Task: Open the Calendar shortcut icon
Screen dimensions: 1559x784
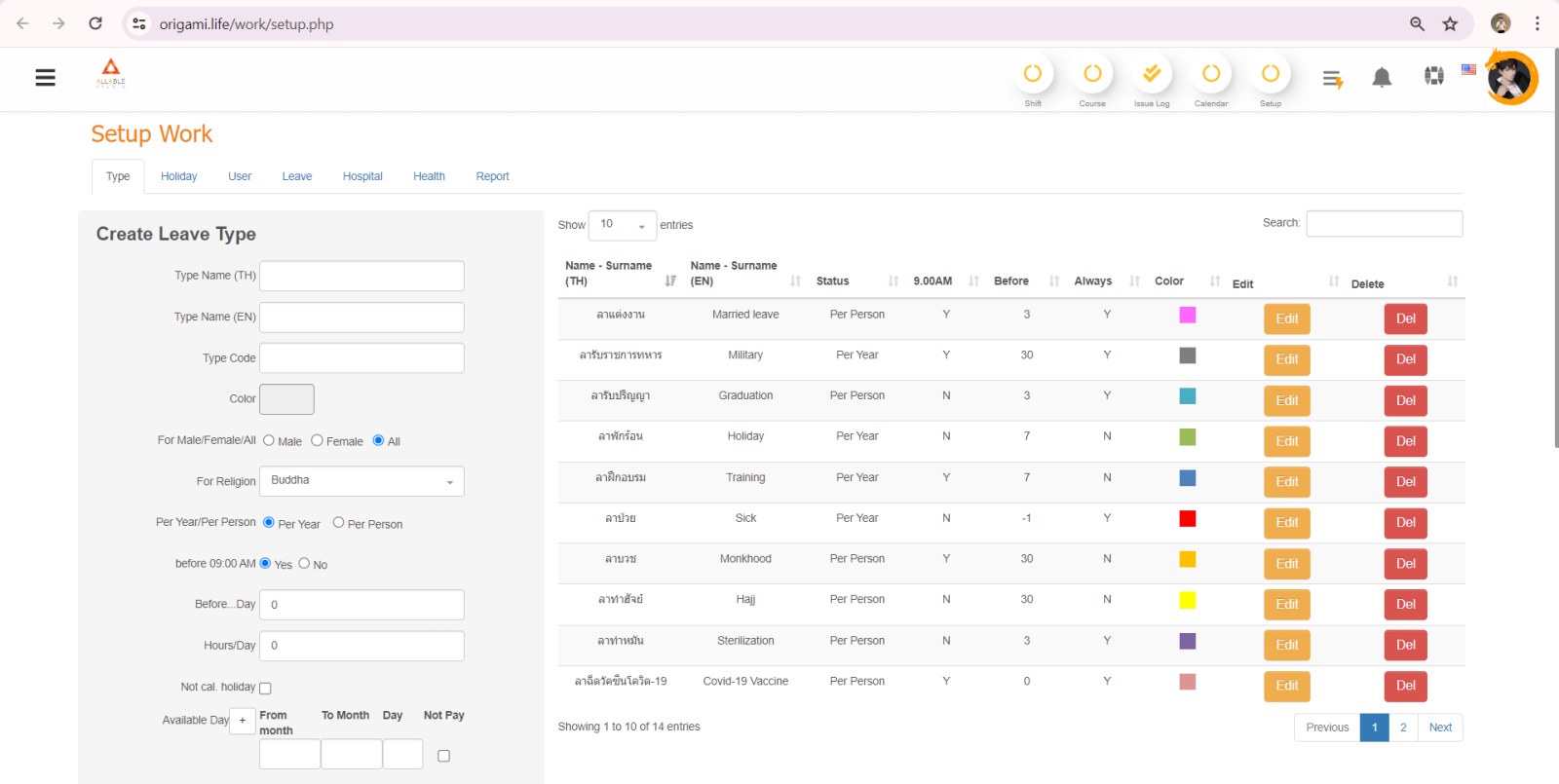Action: pos(1211,74)
